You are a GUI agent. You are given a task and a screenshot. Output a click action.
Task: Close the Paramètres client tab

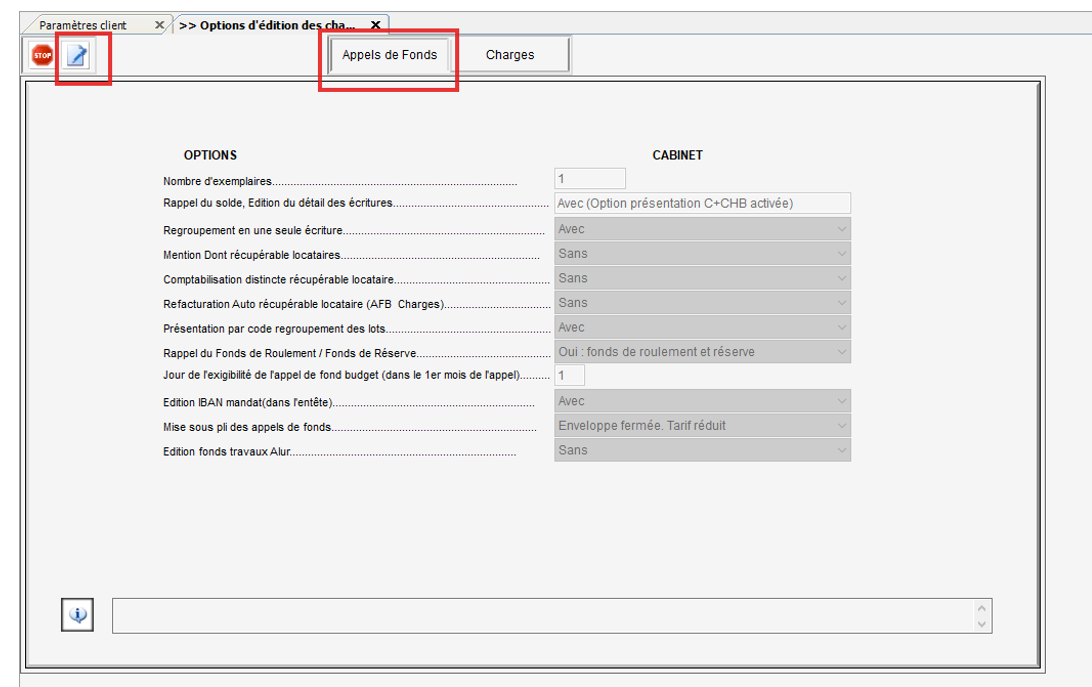coord(160,25)
